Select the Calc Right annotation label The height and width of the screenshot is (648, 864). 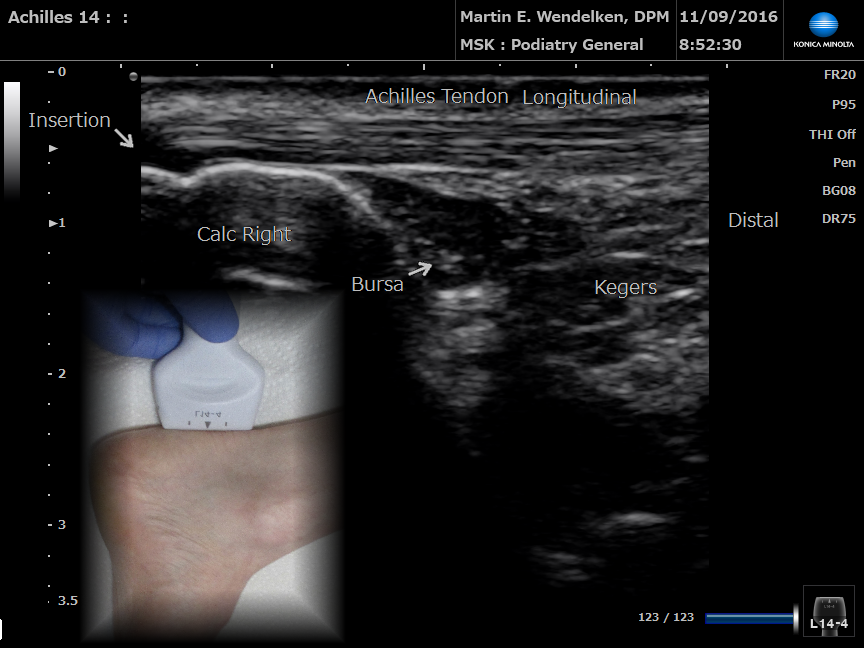pos(244,235)
